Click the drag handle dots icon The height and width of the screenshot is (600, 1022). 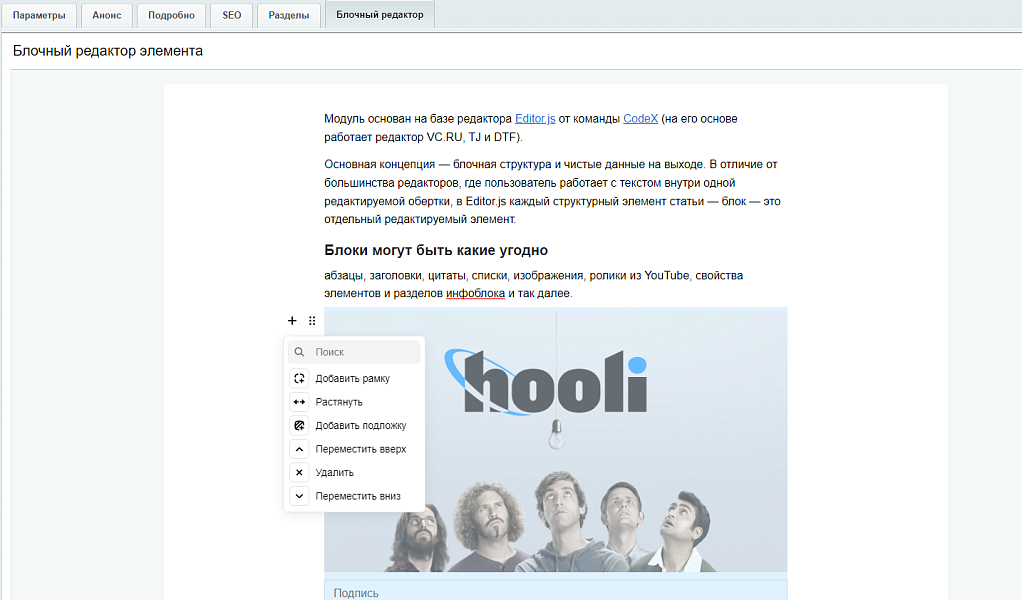tap(312, 321)
